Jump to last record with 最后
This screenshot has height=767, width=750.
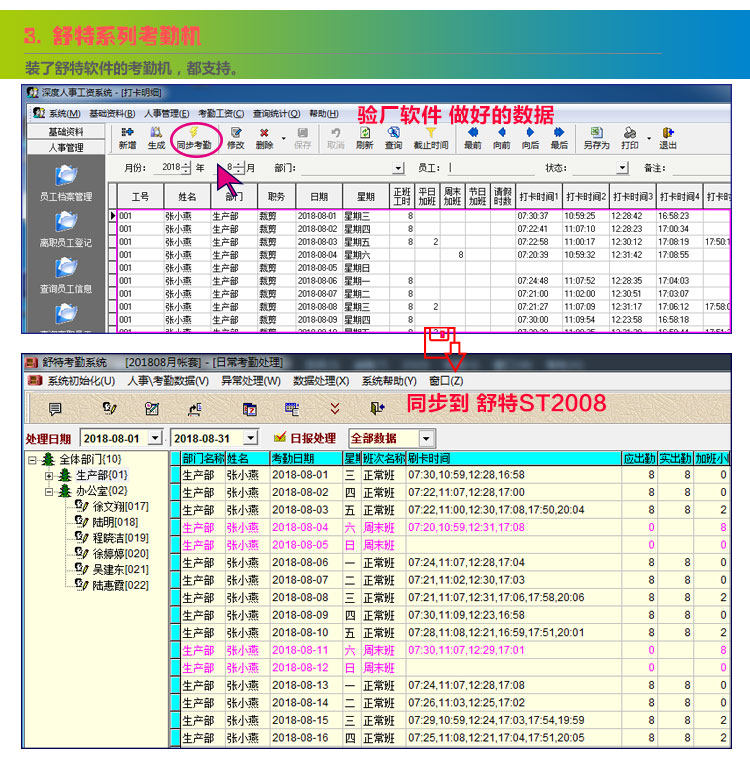click(559, 138)
